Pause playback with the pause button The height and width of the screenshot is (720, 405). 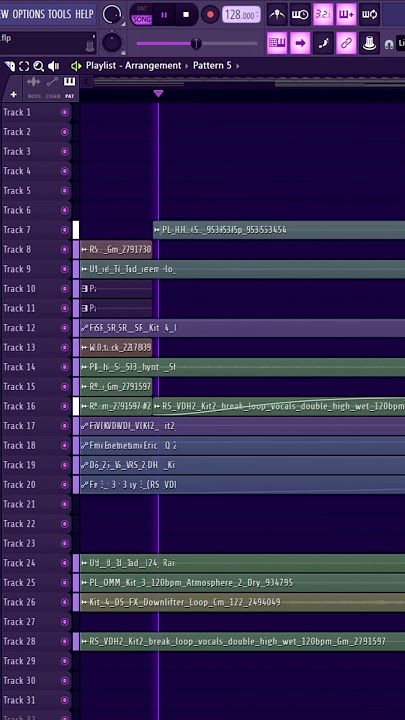[x=164, y=15]
